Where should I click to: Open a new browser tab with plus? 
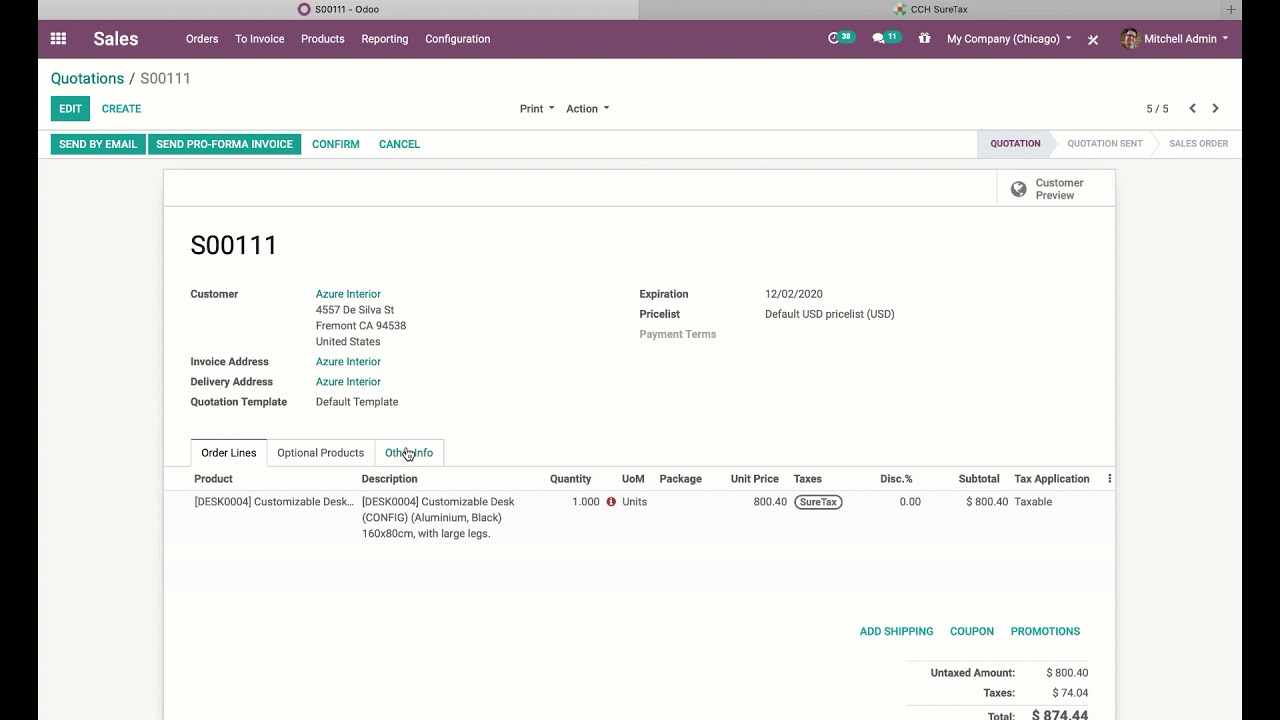[x=1231, y=9]
